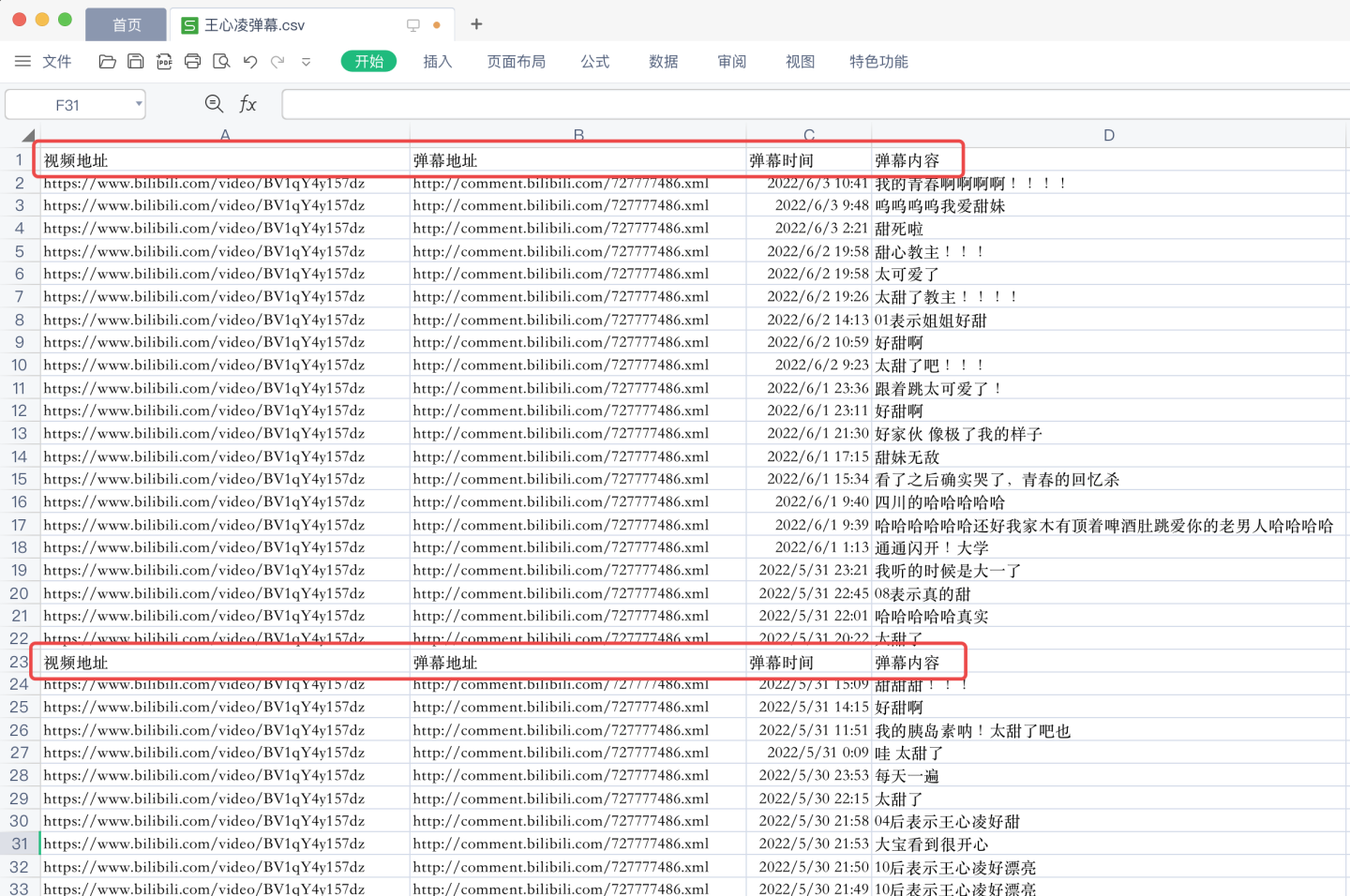The image size is (1350, 896).
Task: Click the fx insert function icon
Action: click(x=247, y=104)
